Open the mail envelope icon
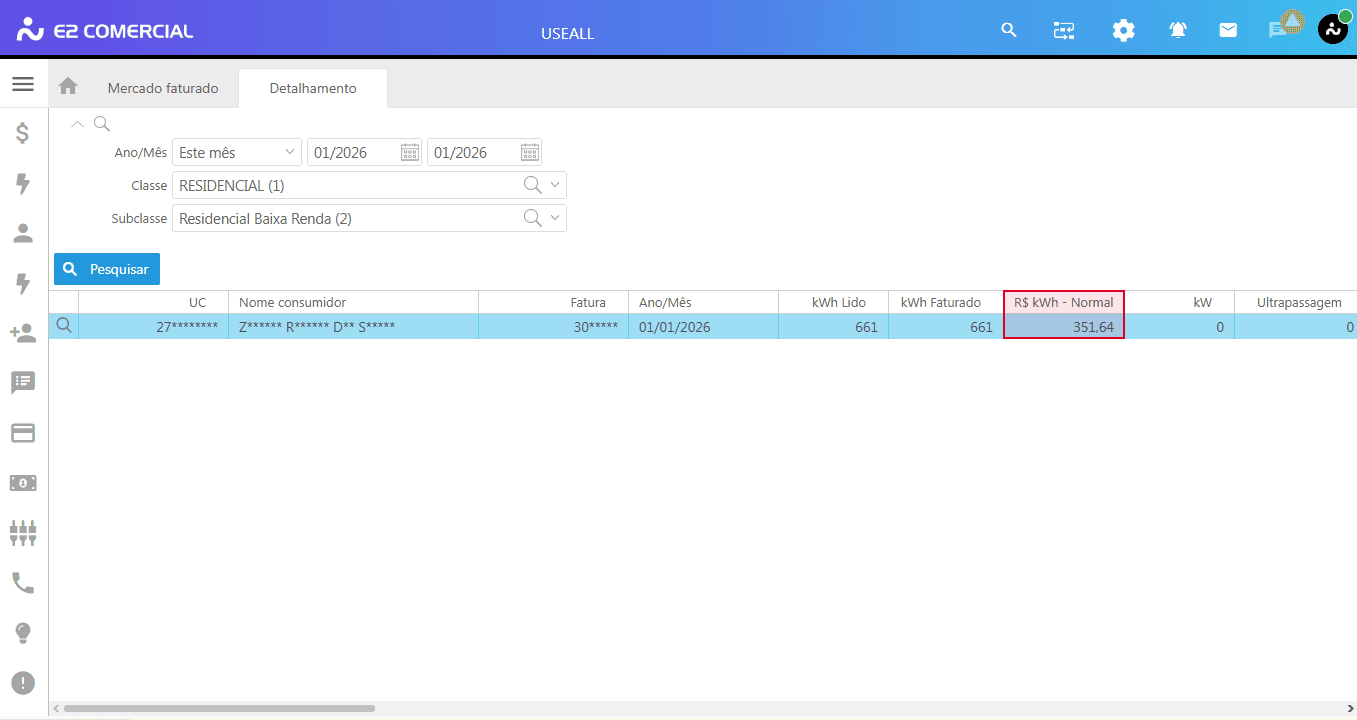This screenshot has width=1357, height=720. point(1228,31)
